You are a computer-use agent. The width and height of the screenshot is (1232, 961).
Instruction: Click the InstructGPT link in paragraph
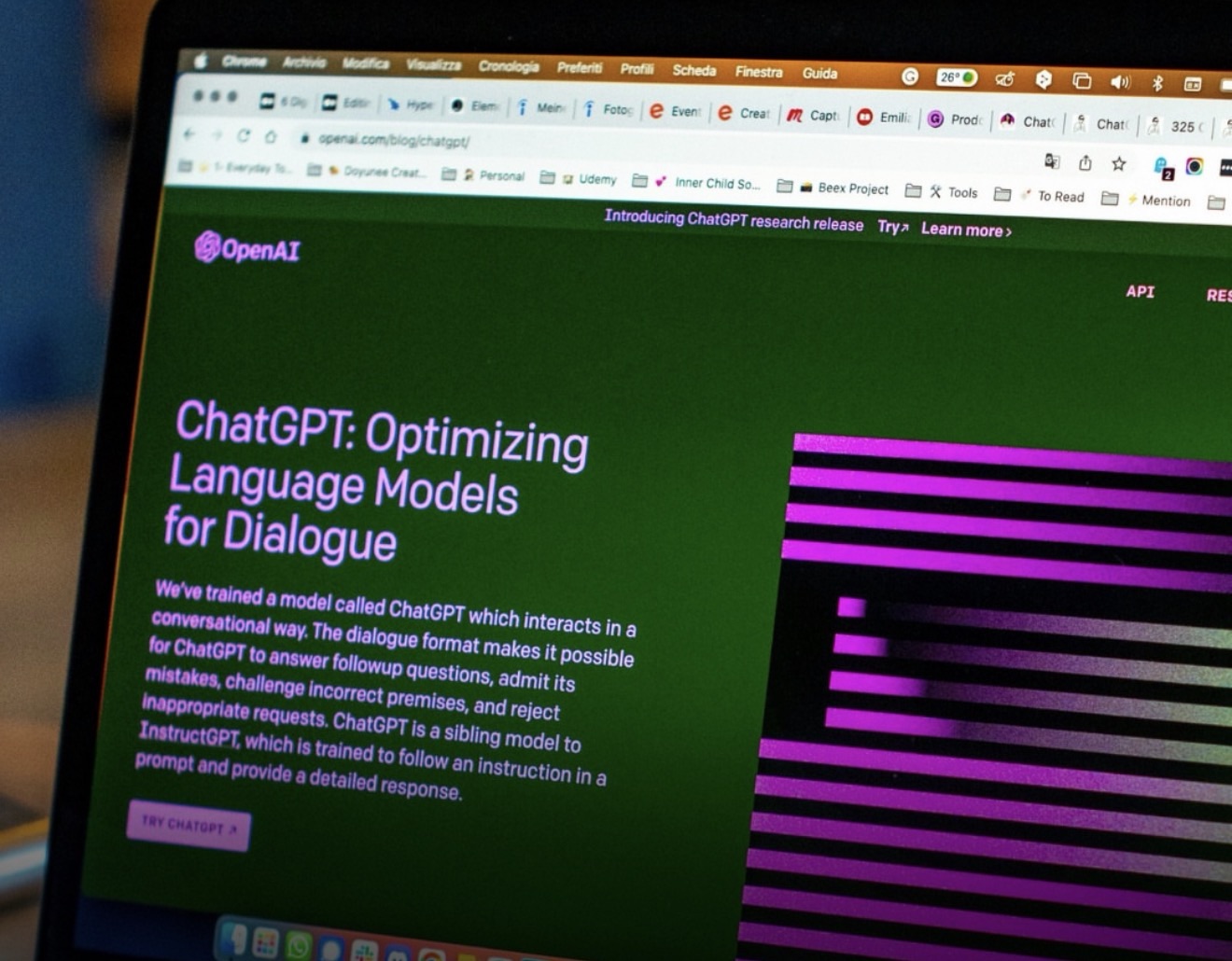coord(189,735)
